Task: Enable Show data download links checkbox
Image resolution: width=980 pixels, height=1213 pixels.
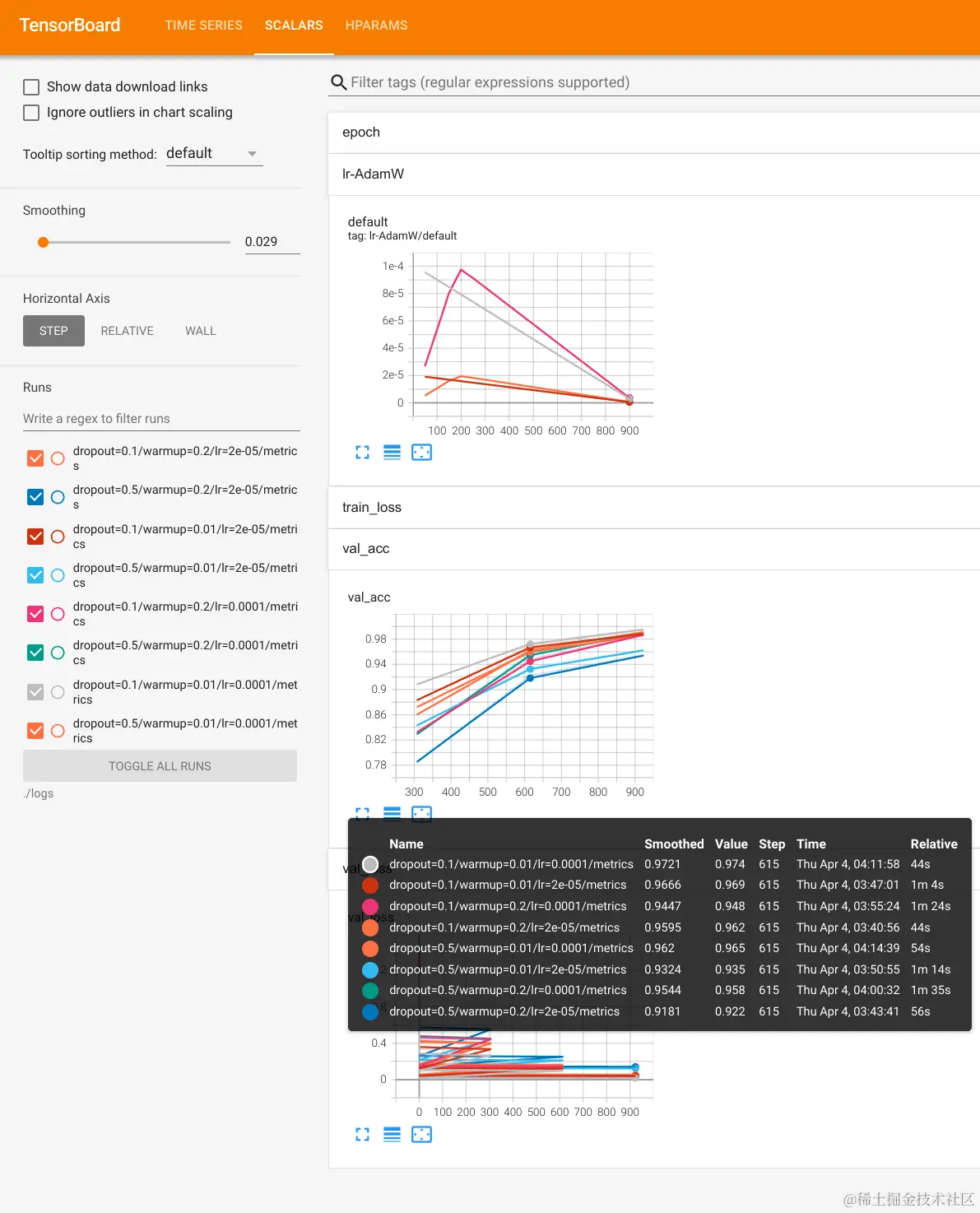Action: (31, 86)
